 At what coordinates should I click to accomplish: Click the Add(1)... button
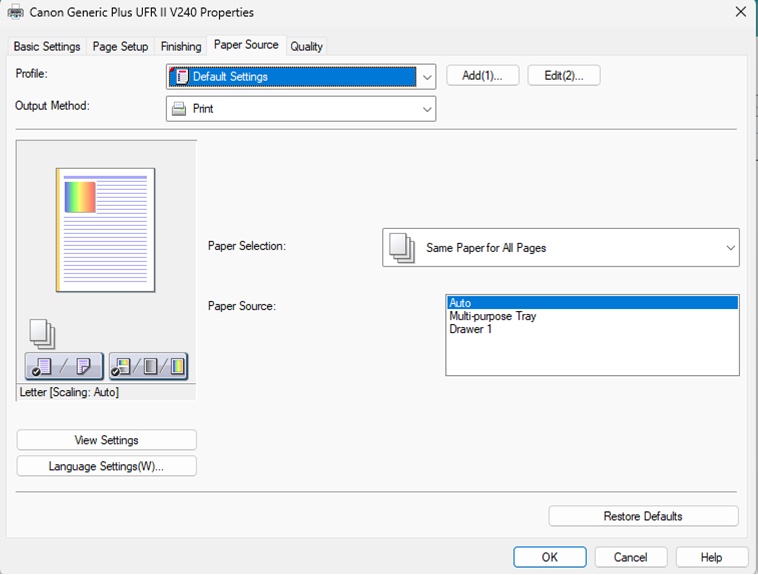[482, 75]
